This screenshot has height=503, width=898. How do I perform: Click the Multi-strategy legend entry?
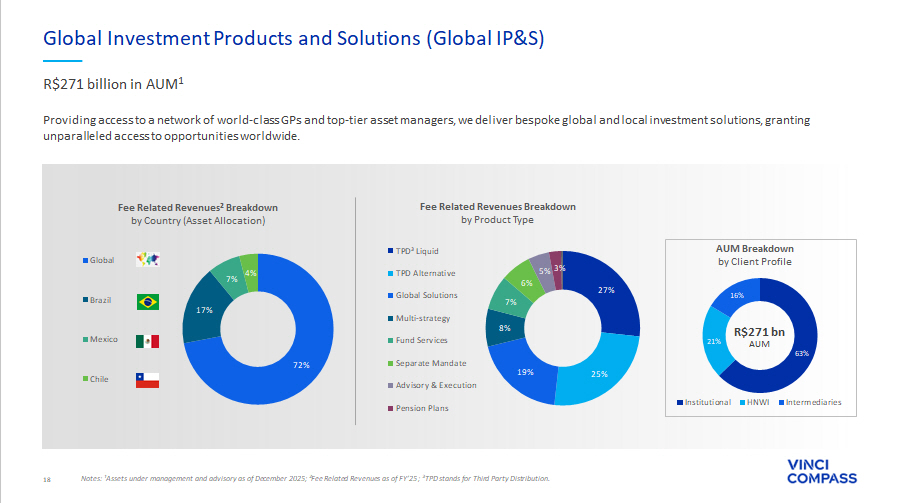421,318
